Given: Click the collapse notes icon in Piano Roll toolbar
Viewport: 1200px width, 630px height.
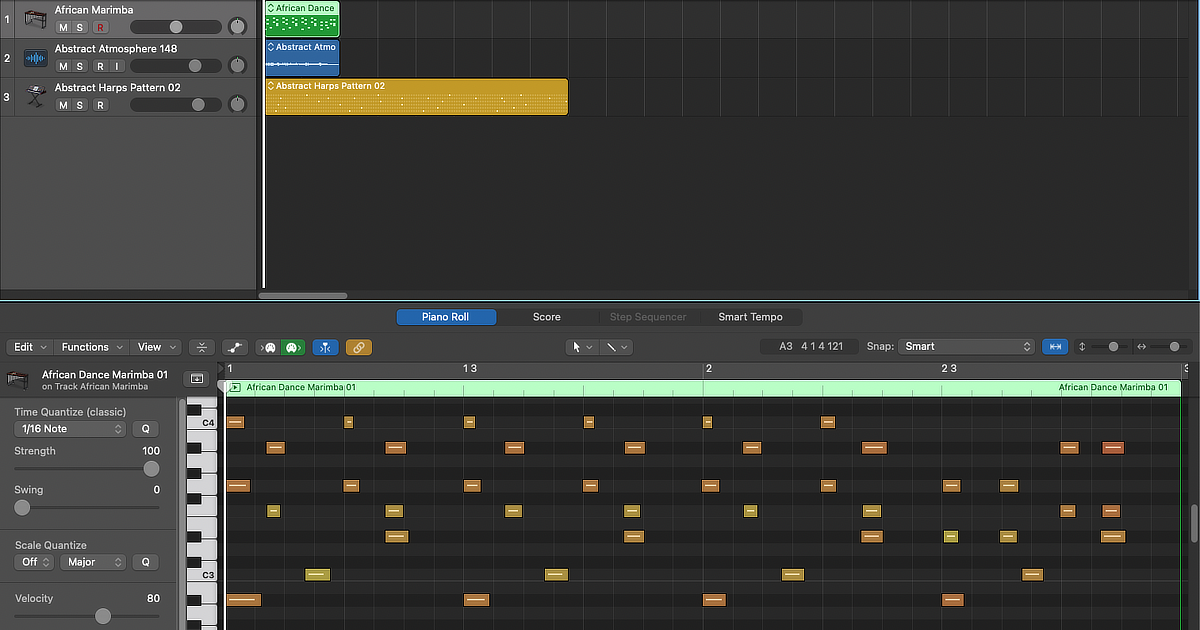Looking at the screenshot, I should pos(201,347).
